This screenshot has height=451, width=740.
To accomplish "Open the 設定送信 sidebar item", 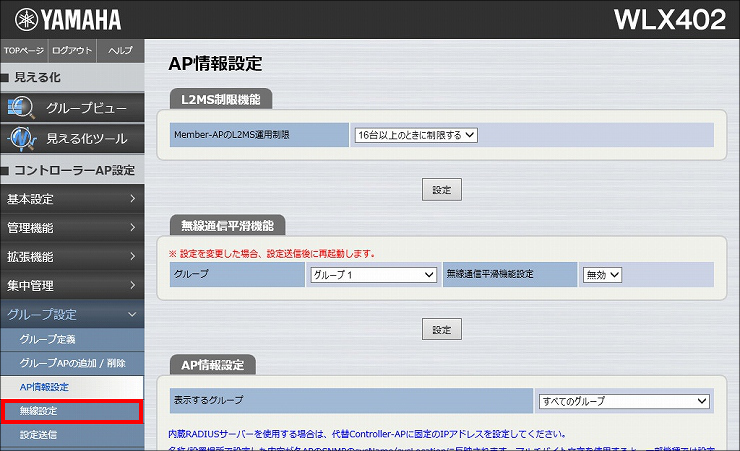I will [x=72, y=435].
